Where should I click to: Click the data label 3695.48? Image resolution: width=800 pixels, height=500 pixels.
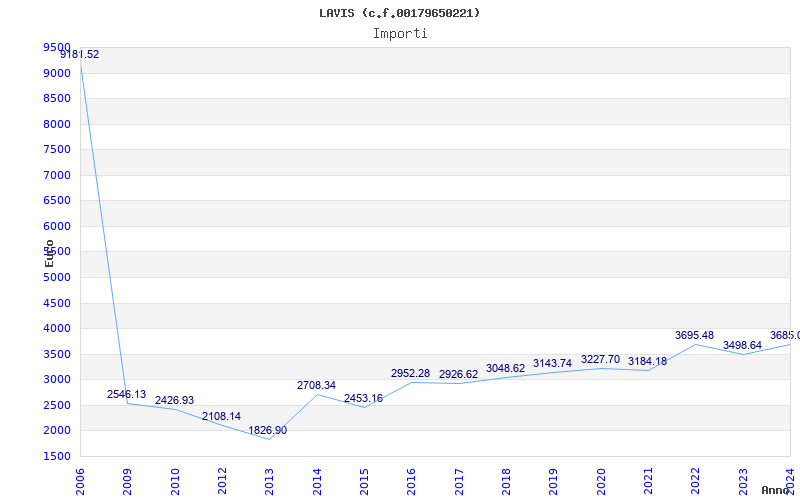(694, 336)
